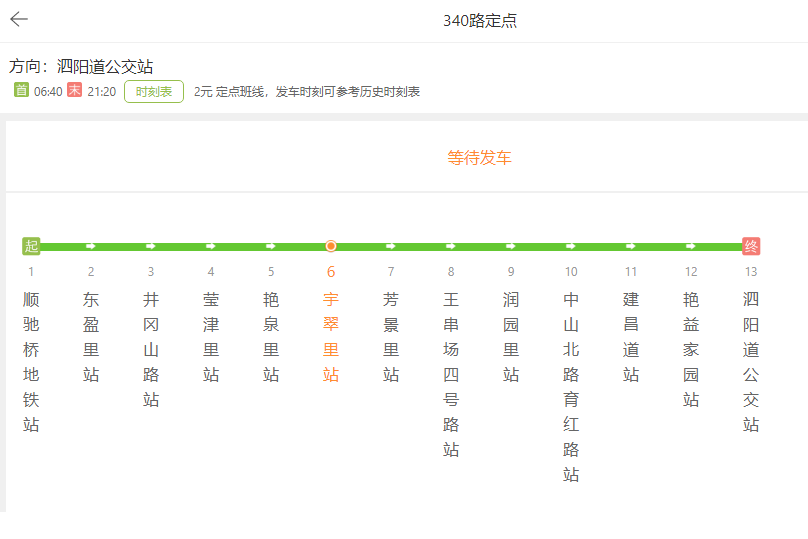Click the arrow marker above stop 5
The height and width of the screenshot is (539, 808).
click(271, 246)
